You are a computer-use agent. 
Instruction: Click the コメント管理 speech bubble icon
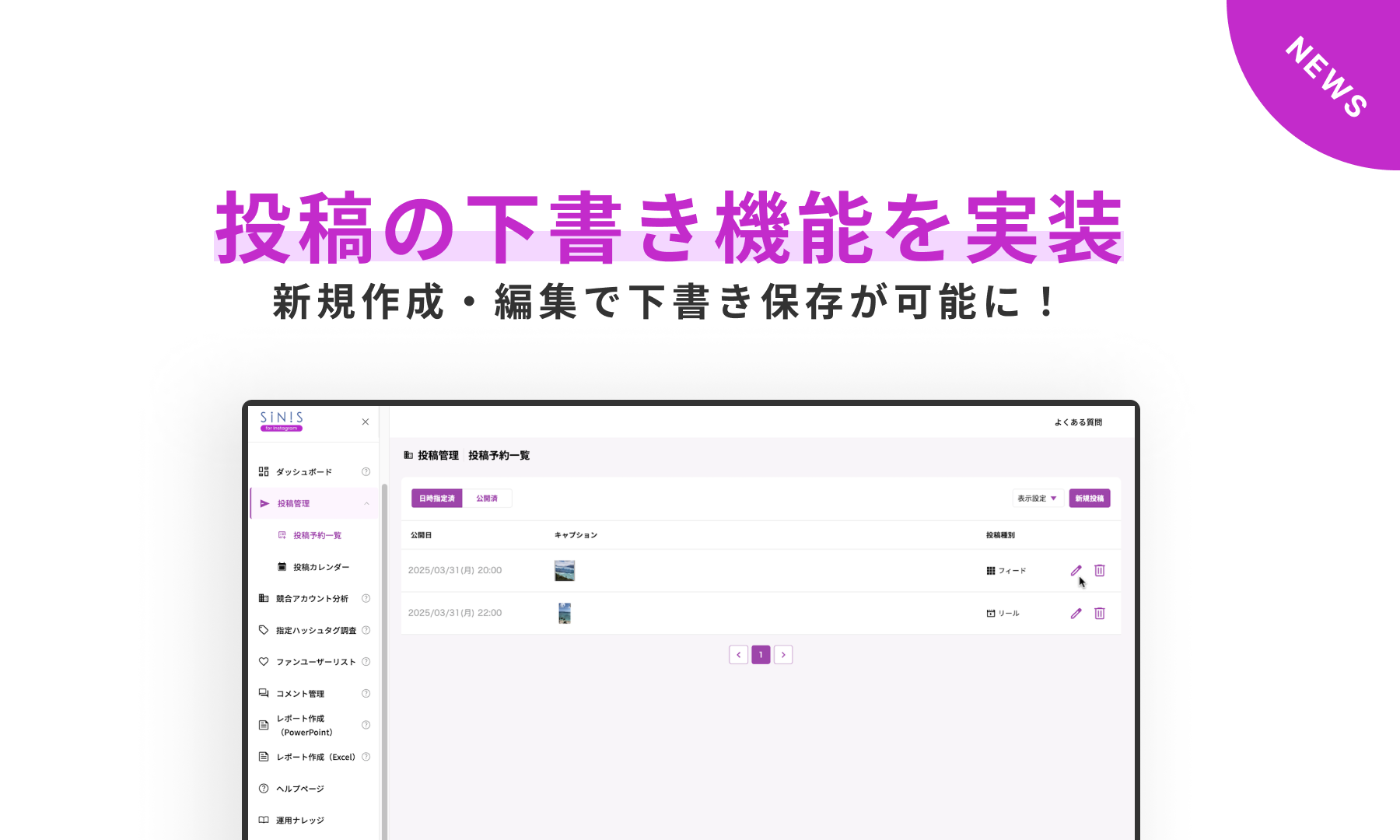pyautogui.click(x=263, y=693)
